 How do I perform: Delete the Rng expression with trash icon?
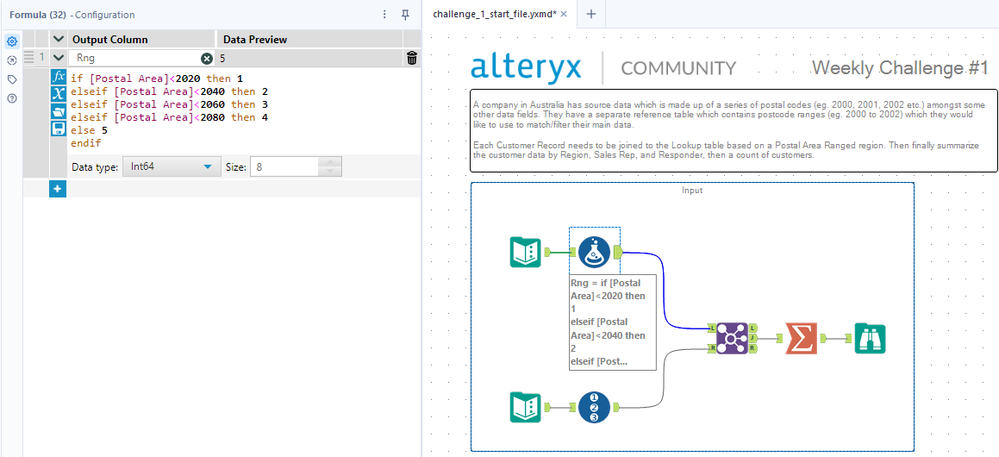[x=412, y=59]
